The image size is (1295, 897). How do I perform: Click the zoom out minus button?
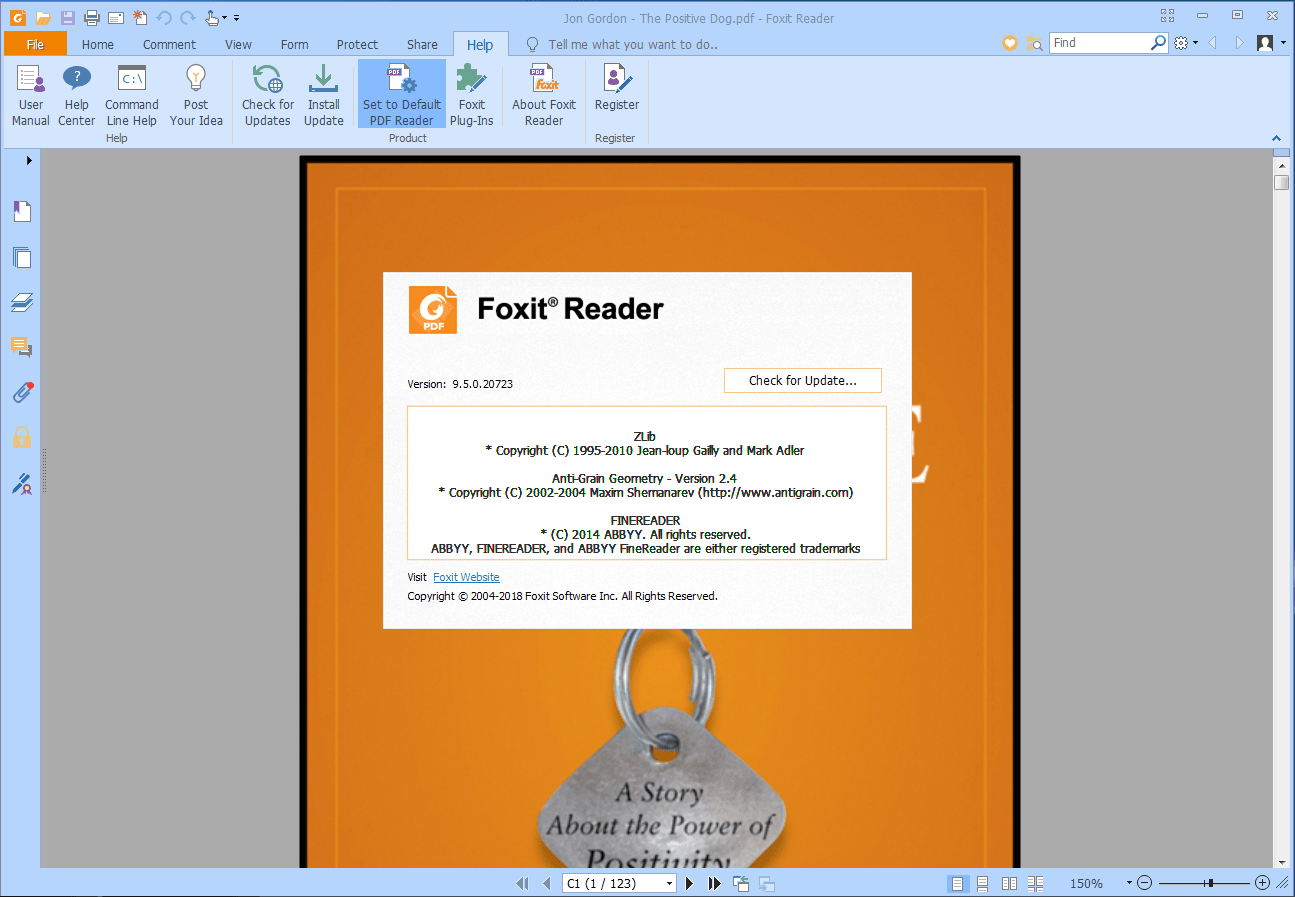click(x=1145, y=883)
